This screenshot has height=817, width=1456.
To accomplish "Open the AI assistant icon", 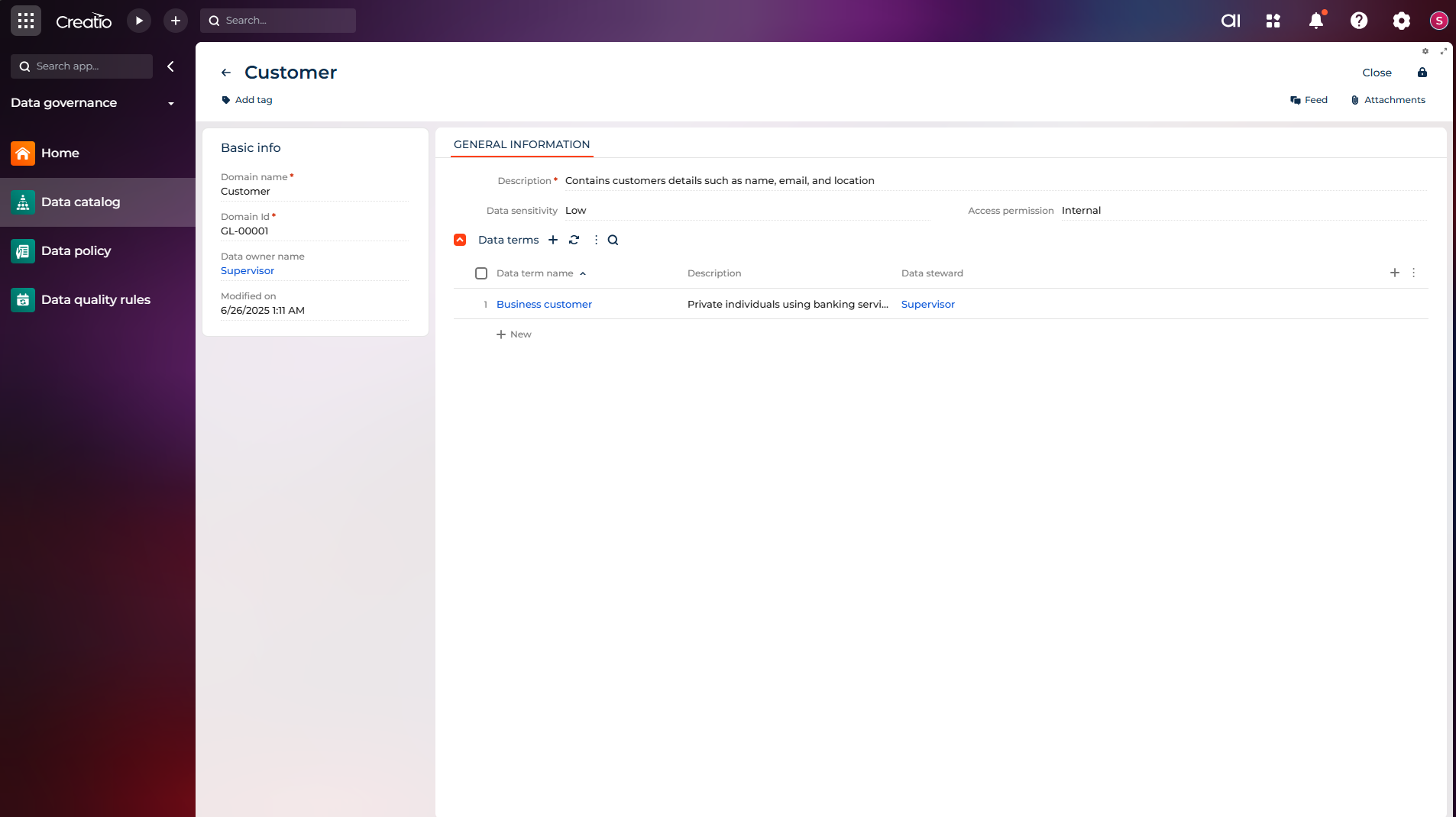I will click(x=1231, y=21).
